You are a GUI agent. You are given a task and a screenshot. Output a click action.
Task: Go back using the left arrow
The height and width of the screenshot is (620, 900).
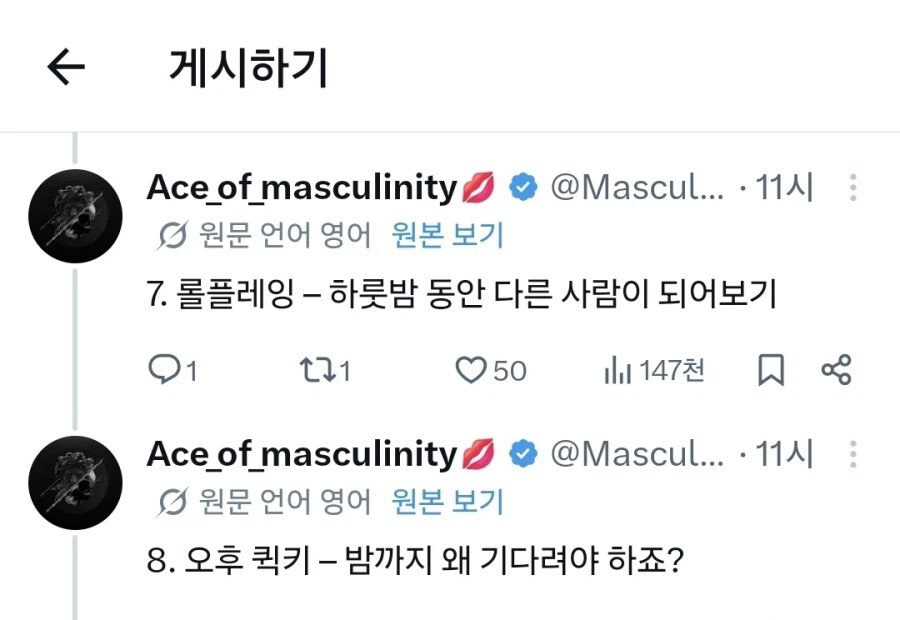tap(66, 67)
